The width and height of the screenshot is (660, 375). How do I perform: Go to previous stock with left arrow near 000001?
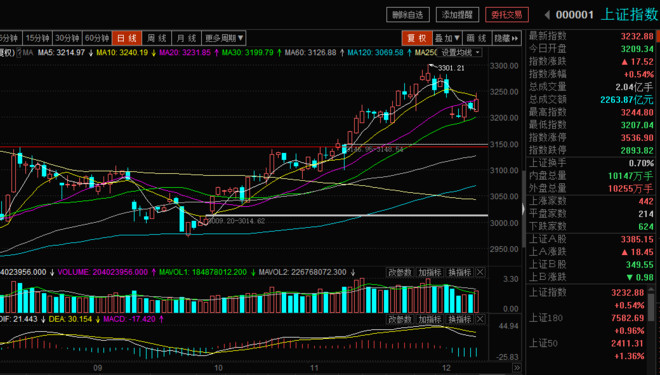pyautogui.click(x=547, y=15)
